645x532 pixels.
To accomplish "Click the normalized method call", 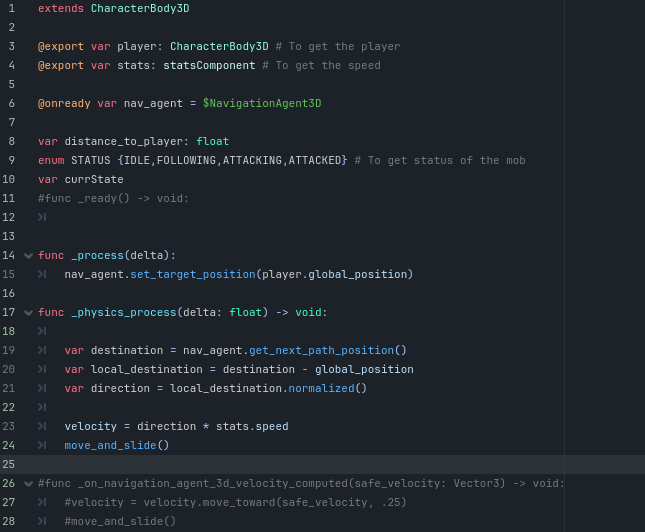I will coord(321,388).
